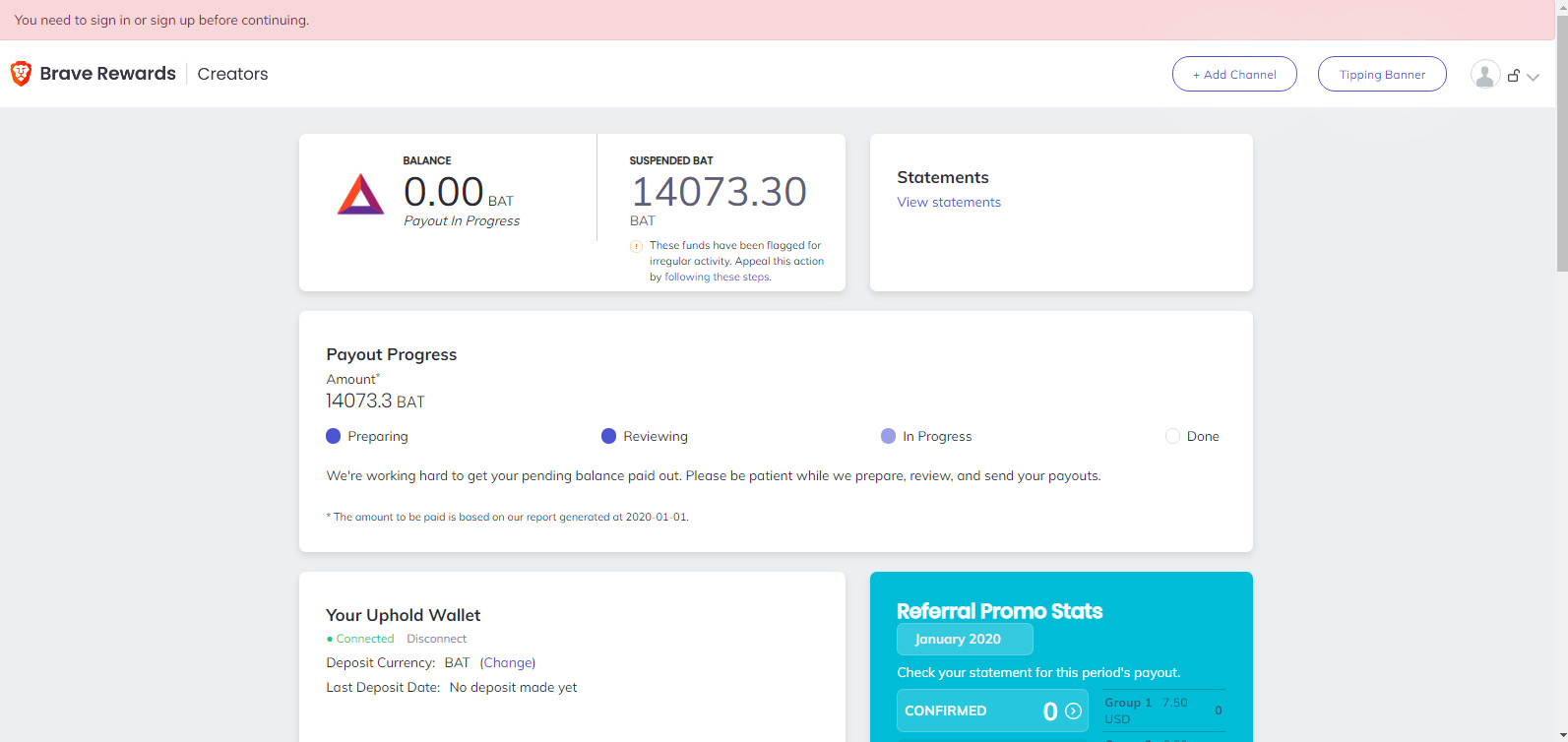The width and height of the screenshot is (1568, 742).
Task: Select the January 2020 referral period
Action: click(965, 639)
